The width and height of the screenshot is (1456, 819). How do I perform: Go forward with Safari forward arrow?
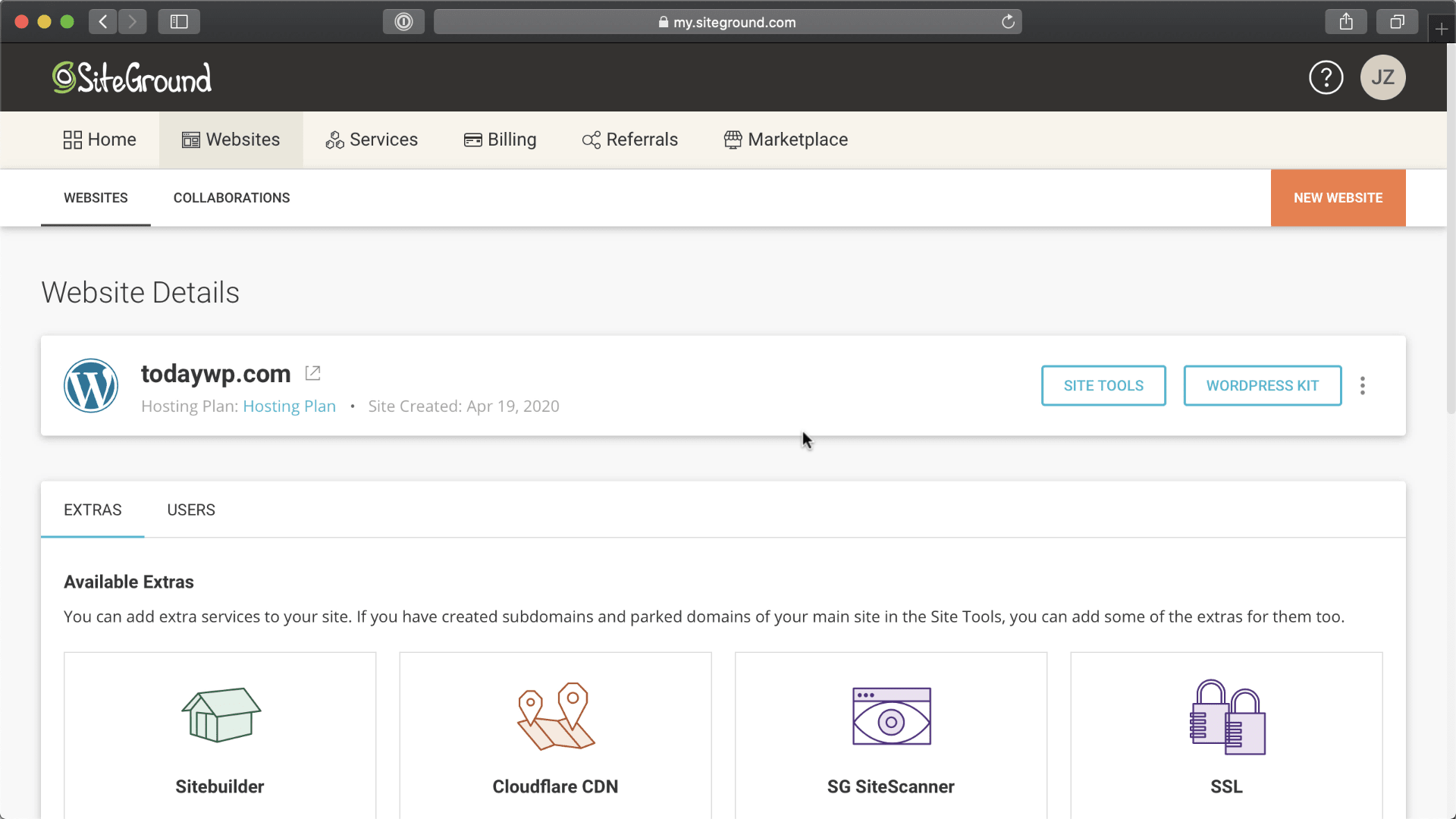[x=133, y=22]
